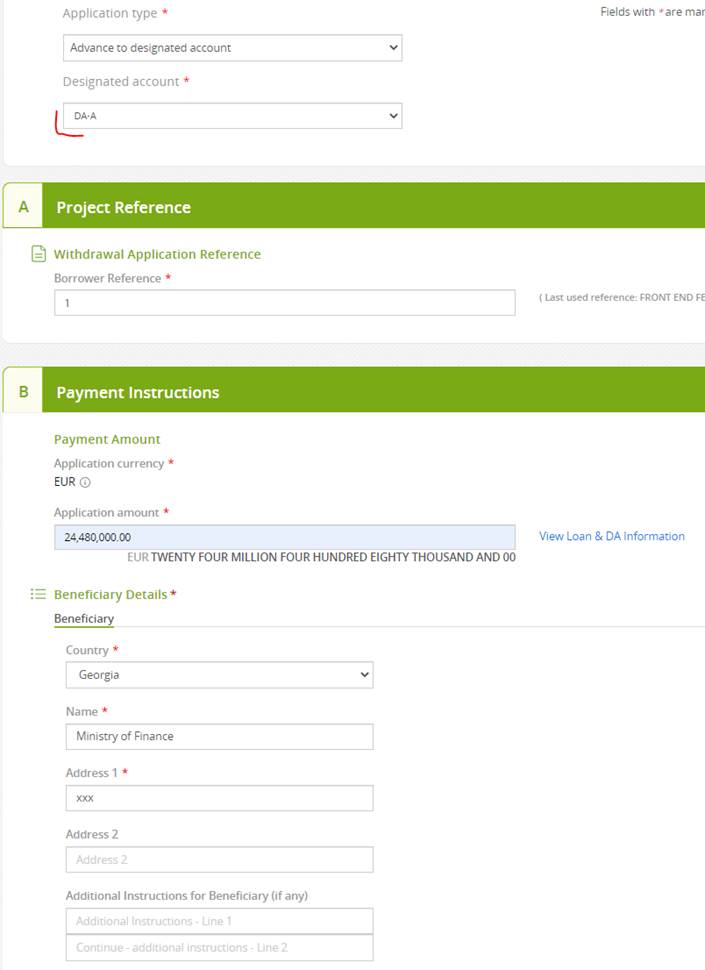The width and height of the screenshot is (705, 970).
Task: Expand the Country dropdown showing Georgia
Action: pyautogui.click(x=219, y=675)
